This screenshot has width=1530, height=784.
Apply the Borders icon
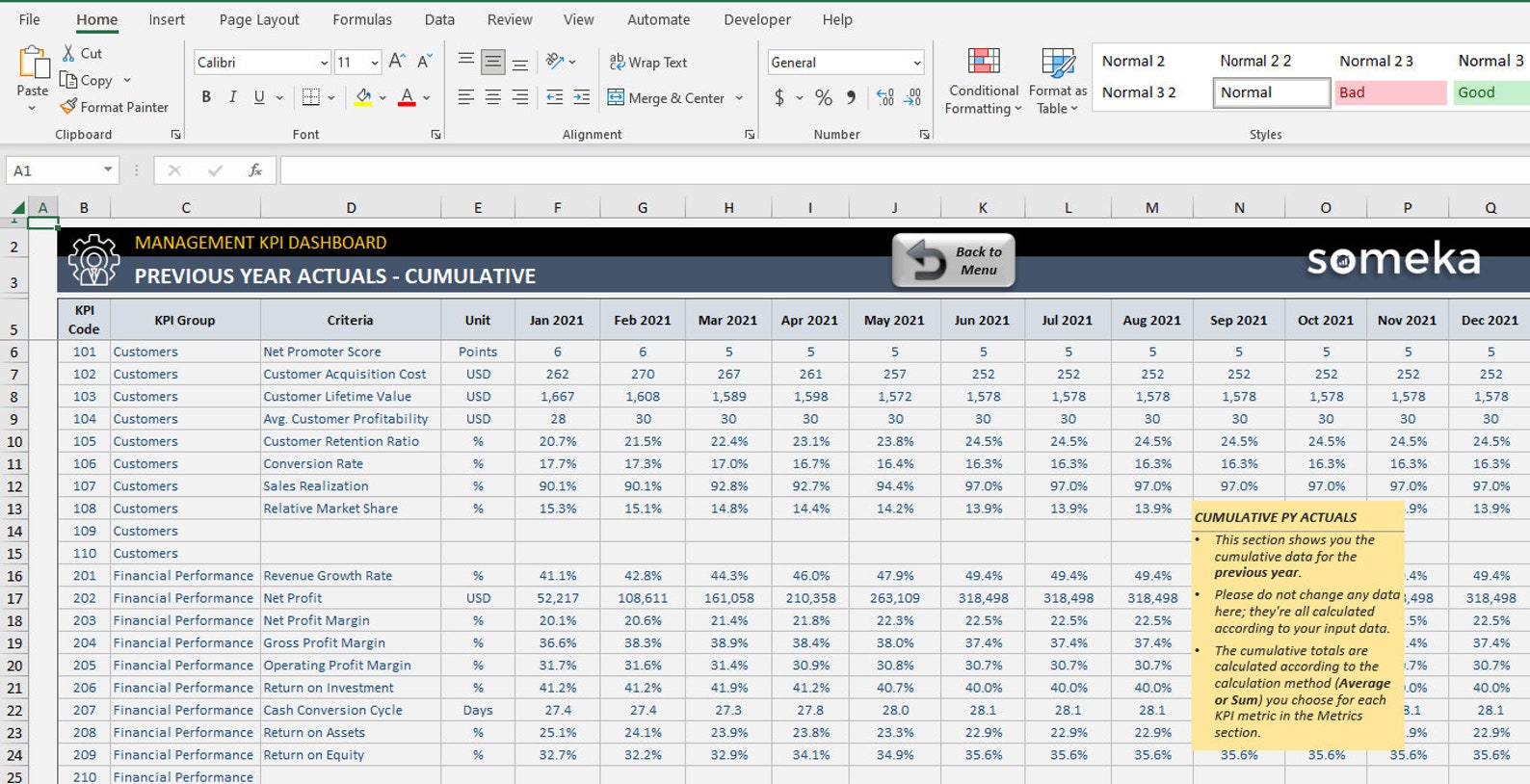311,97
